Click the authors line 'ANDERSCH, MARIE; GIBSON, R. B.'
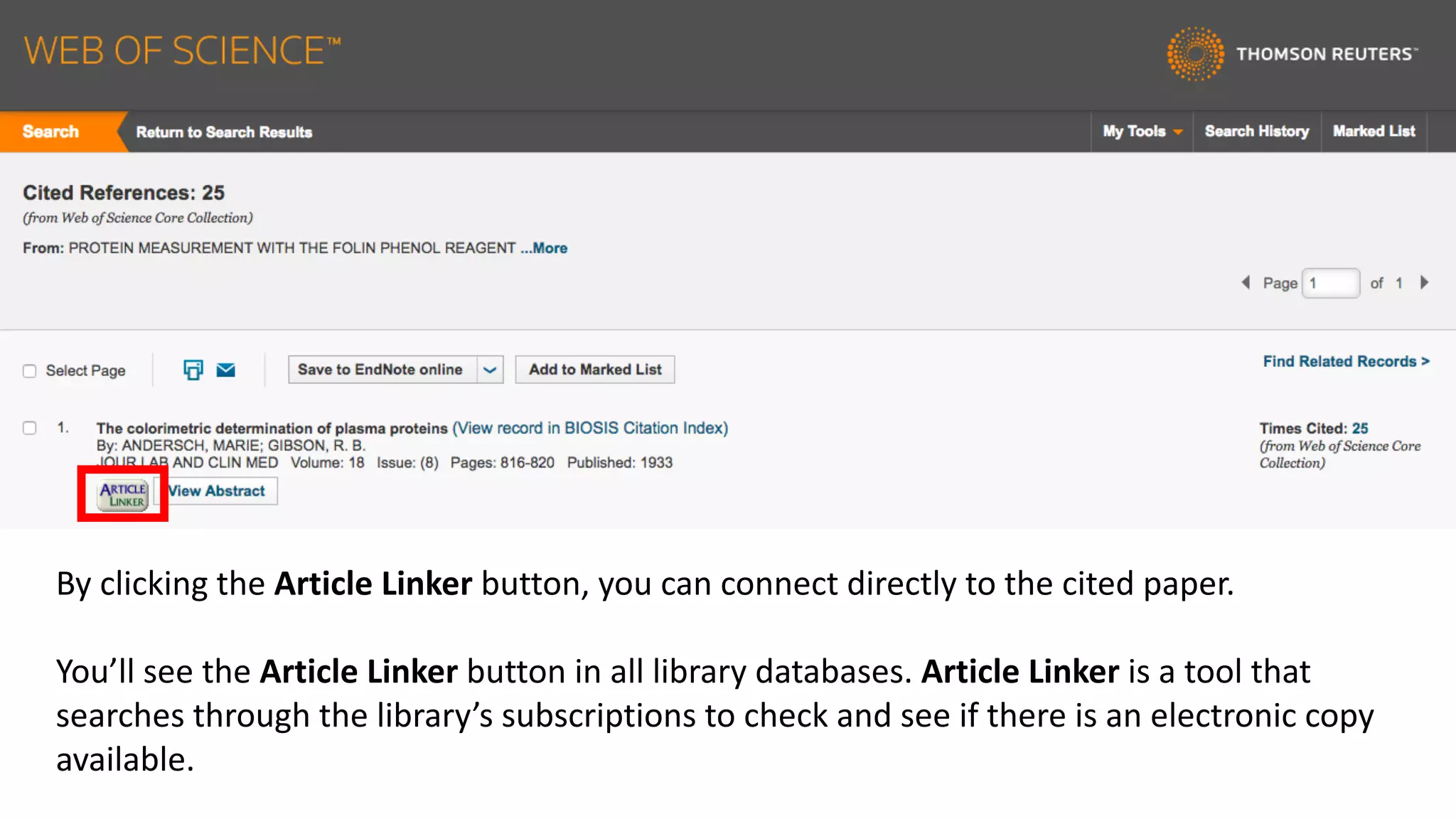1456x819 pixels. [x=243, y=446]
